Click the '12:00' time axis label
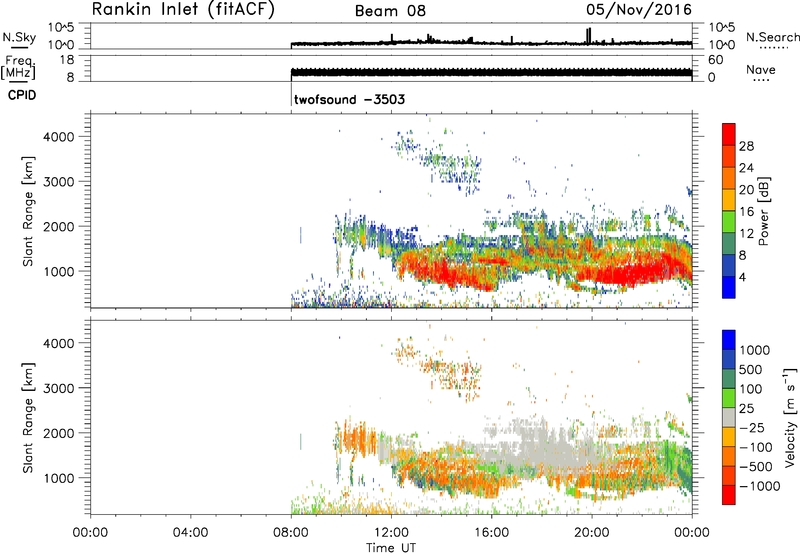 [x=391, y=533]
